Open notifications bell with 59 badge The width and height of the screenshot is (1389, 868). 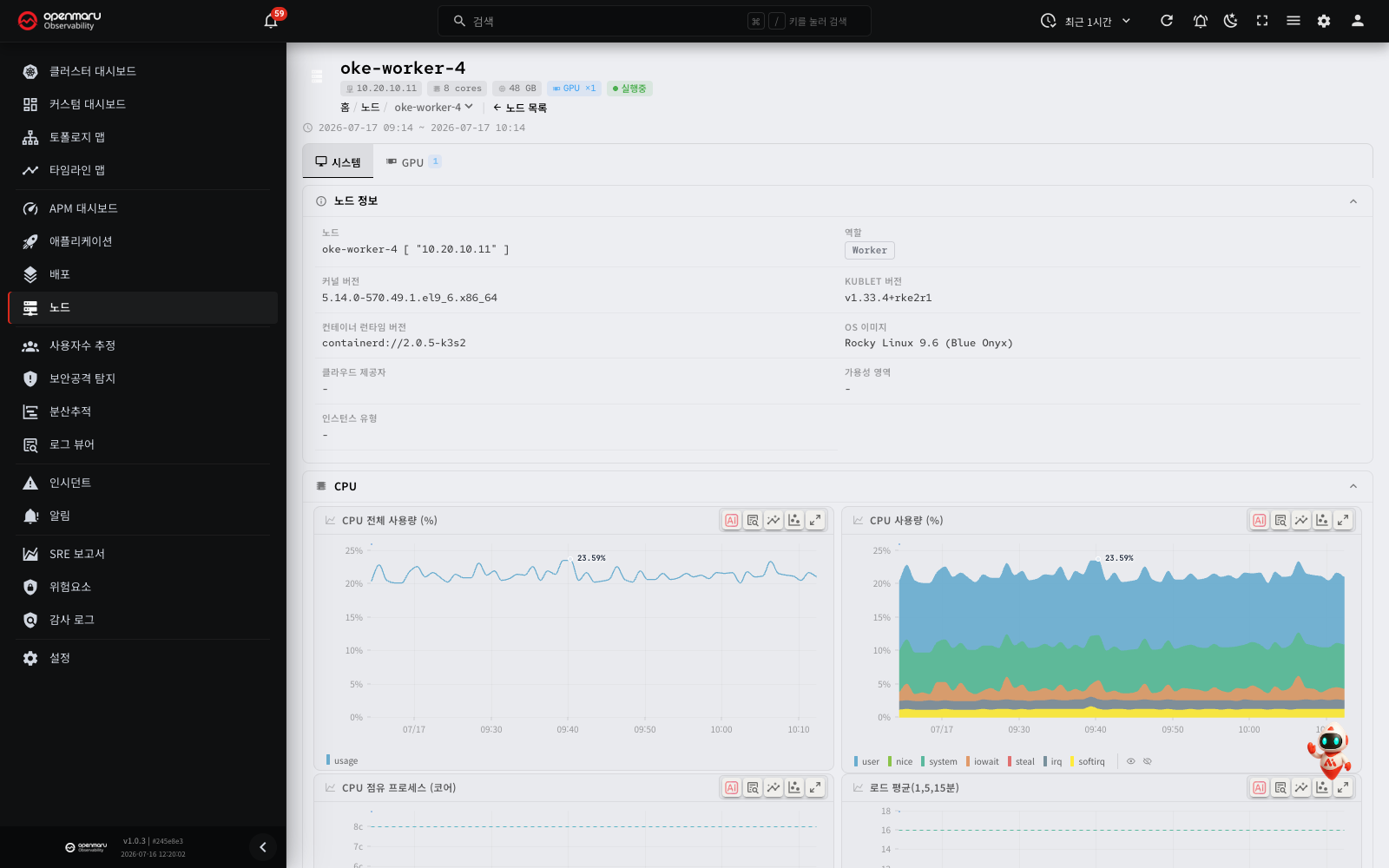[x=272, y=21]
